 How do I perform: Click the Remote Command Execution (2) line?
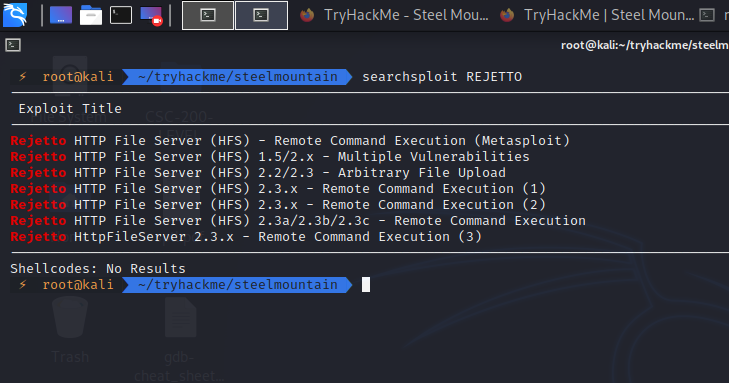pos(278,205)
